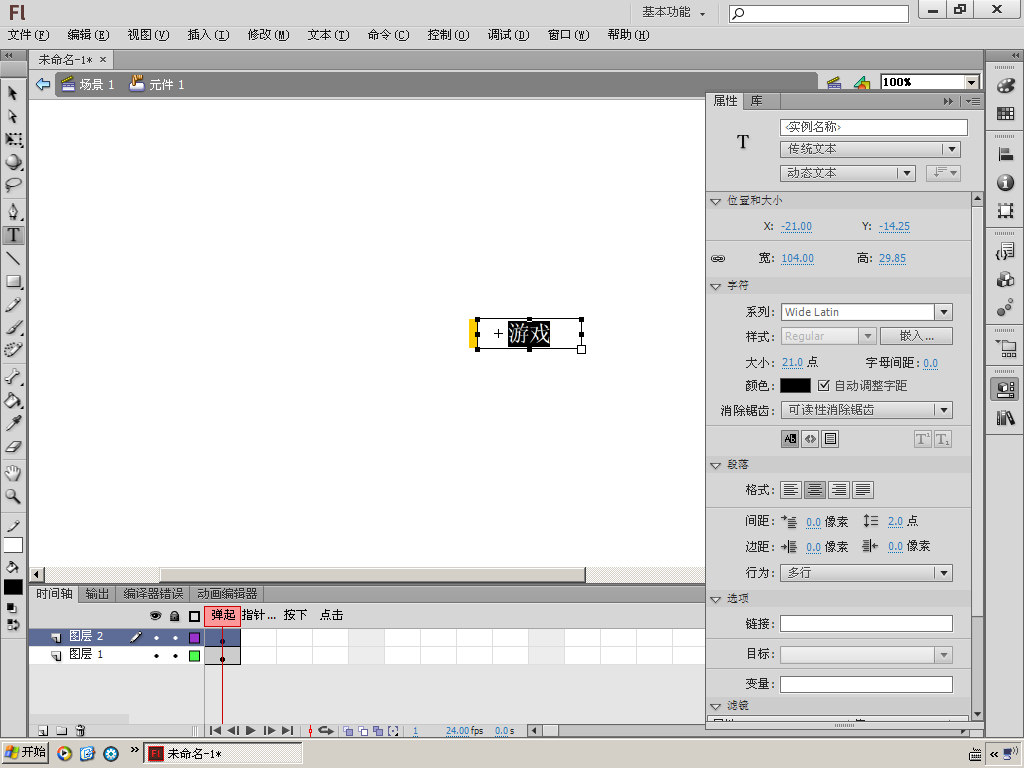Image resolution: width=1024 pixels, height=768 pixels.
Task: Pick the Line tool
Action: [x=13, y=258]
